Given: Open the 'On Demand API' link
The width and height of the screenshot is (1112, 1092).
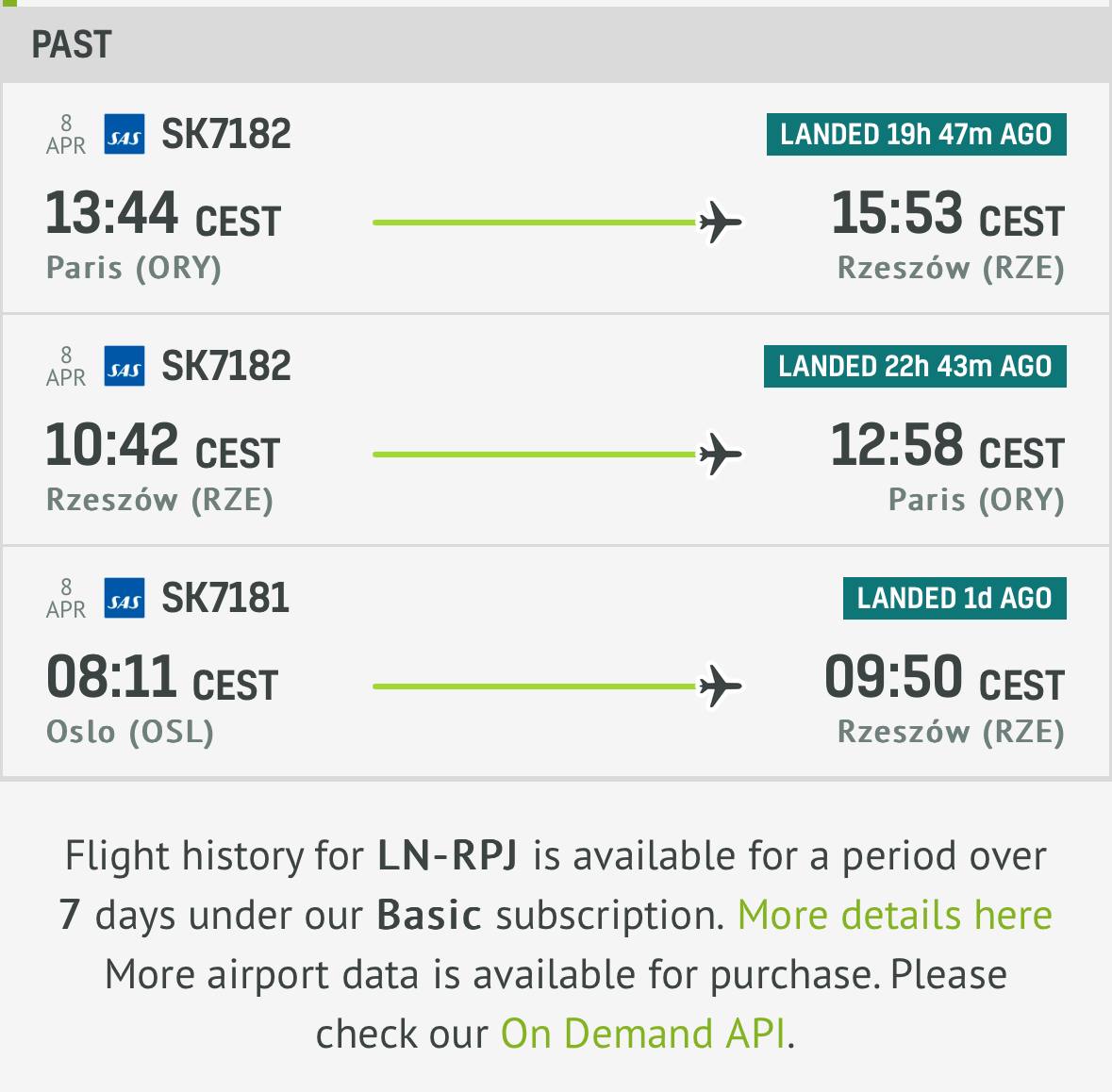Looking at the screenshot, I should point(642,1034).
